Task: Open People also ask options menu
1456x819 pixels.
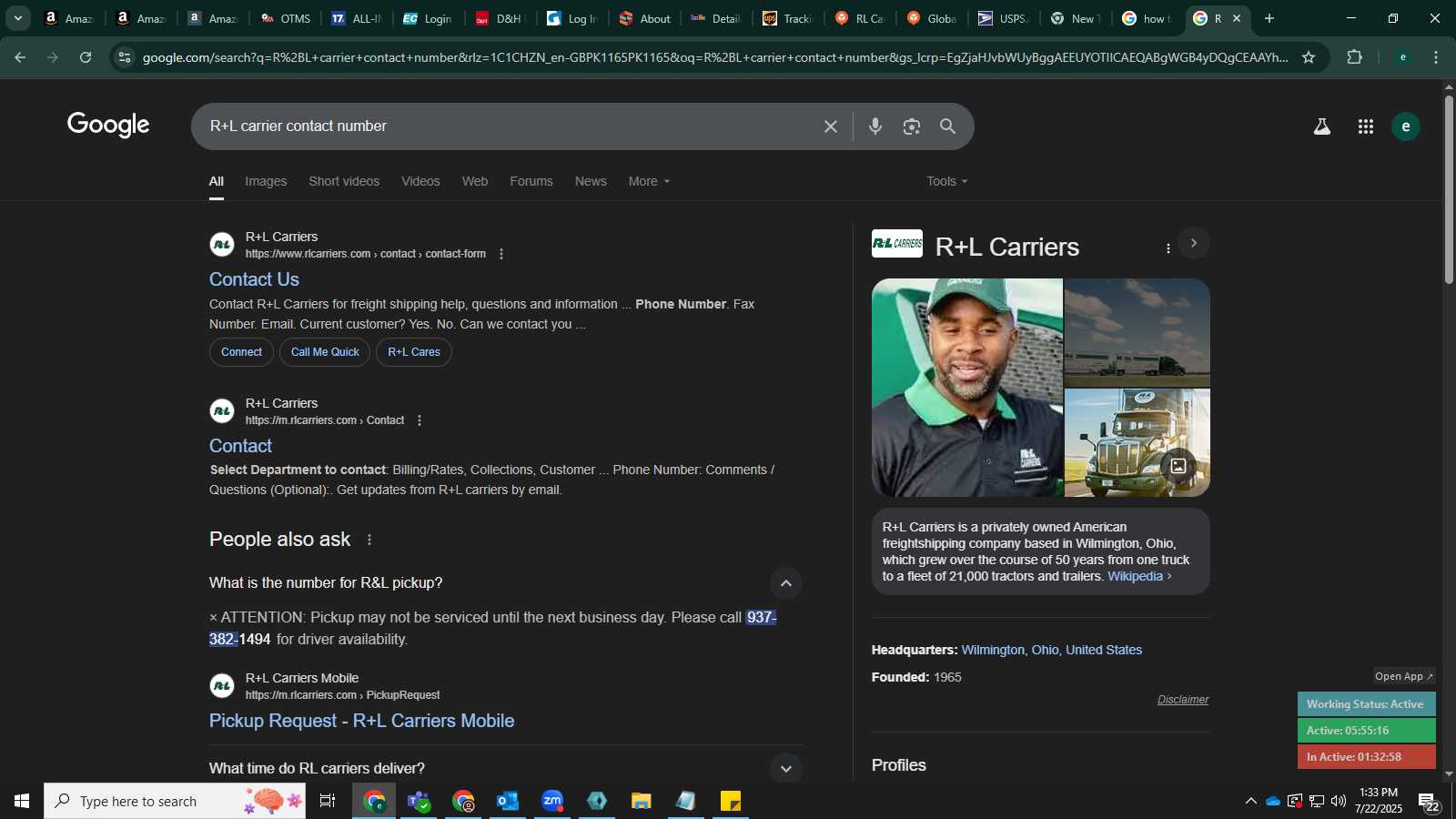Action: (369, 540)
